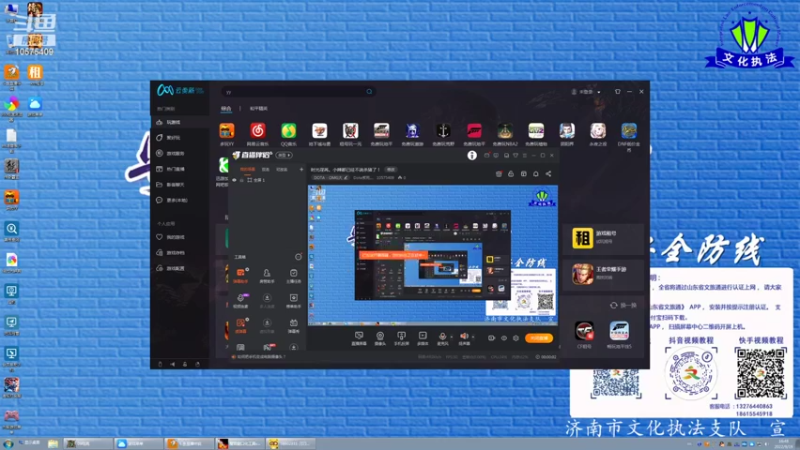
Task: Launch the PVZ2 game icon in launcher row
Action: coord(536,131)
